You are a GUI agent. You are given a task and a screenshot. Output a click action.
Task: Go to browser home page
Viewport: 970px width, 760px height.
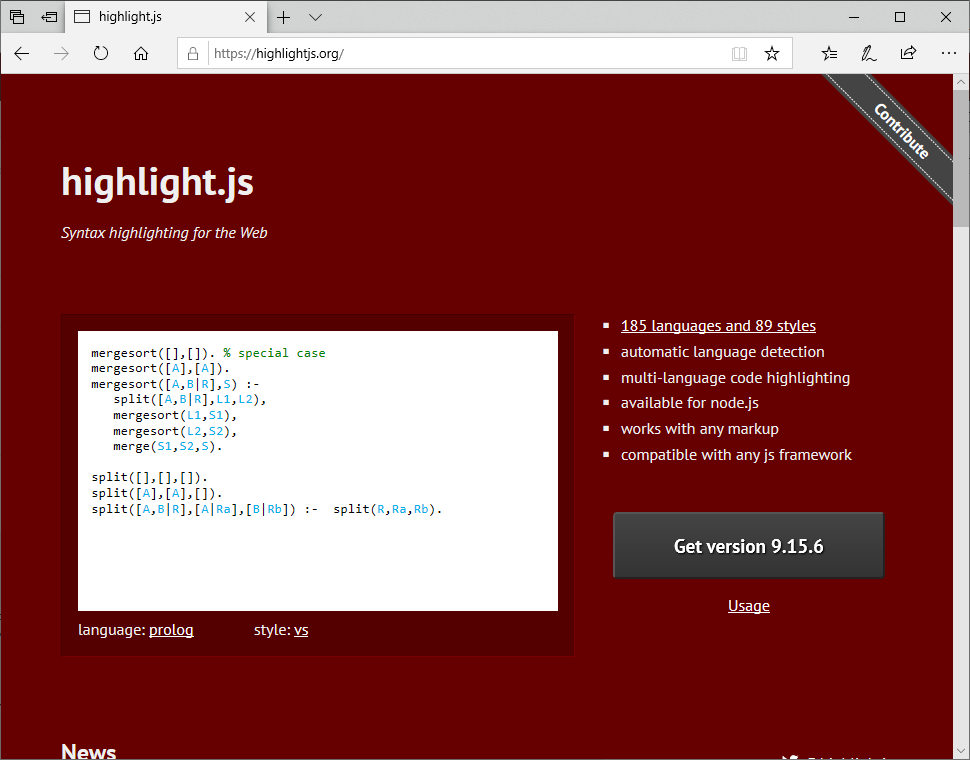click(141, 54)
